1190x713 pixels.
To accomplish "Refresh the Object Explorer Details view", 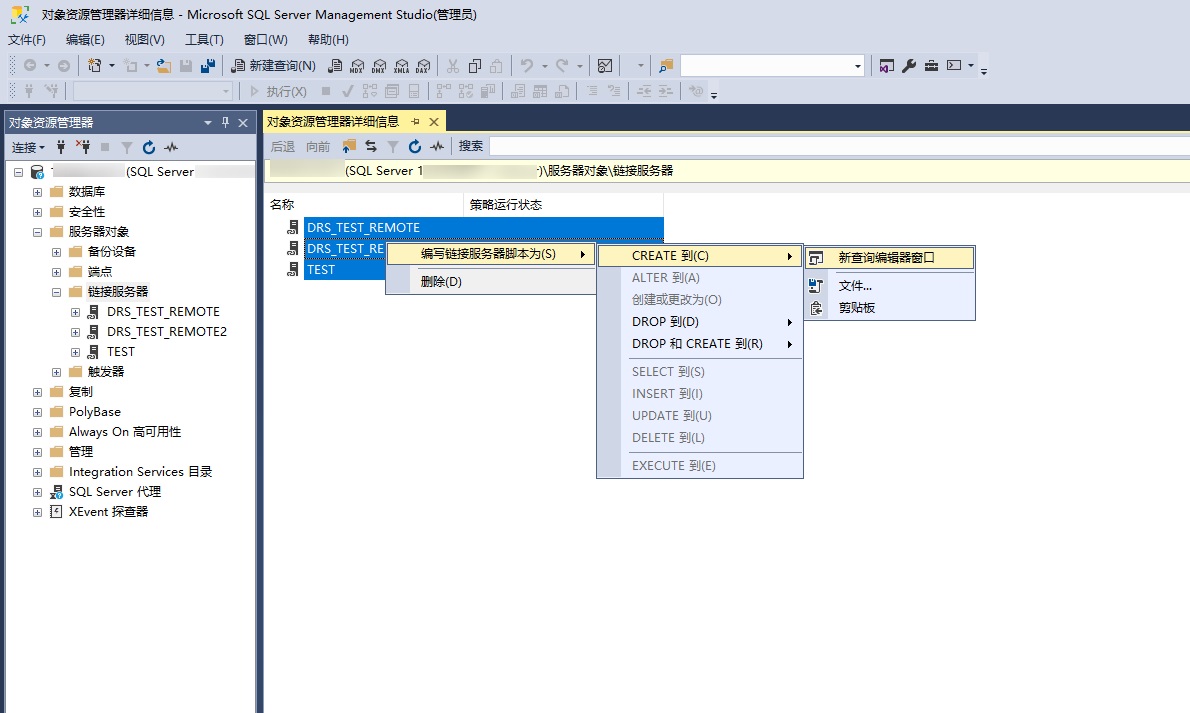I will click(x=414, y=146).
